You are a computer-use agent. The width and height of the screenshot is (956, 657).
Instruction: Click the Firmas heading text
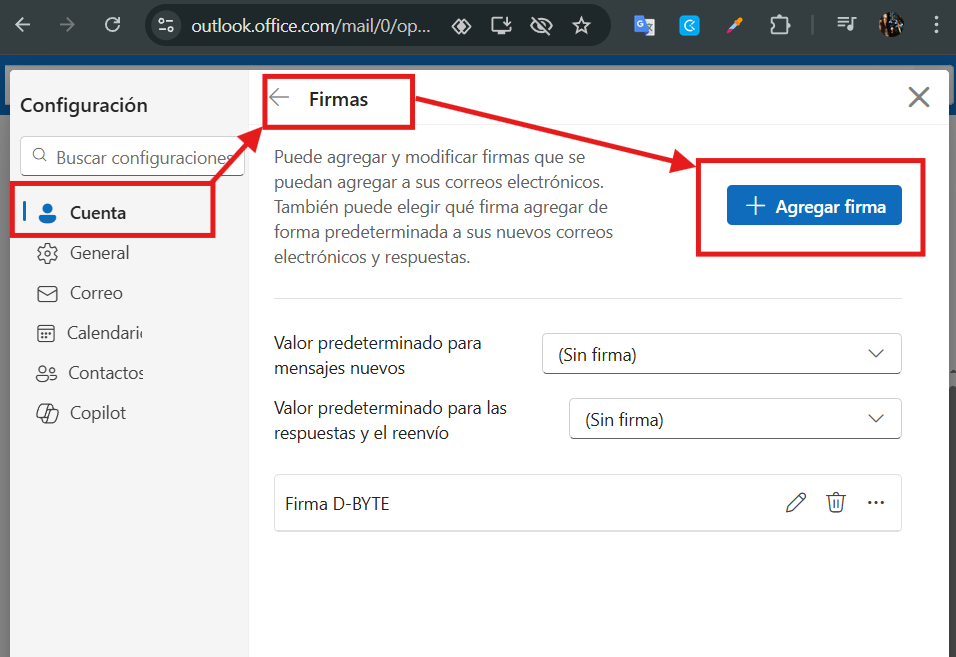click(x=338, y=99)
